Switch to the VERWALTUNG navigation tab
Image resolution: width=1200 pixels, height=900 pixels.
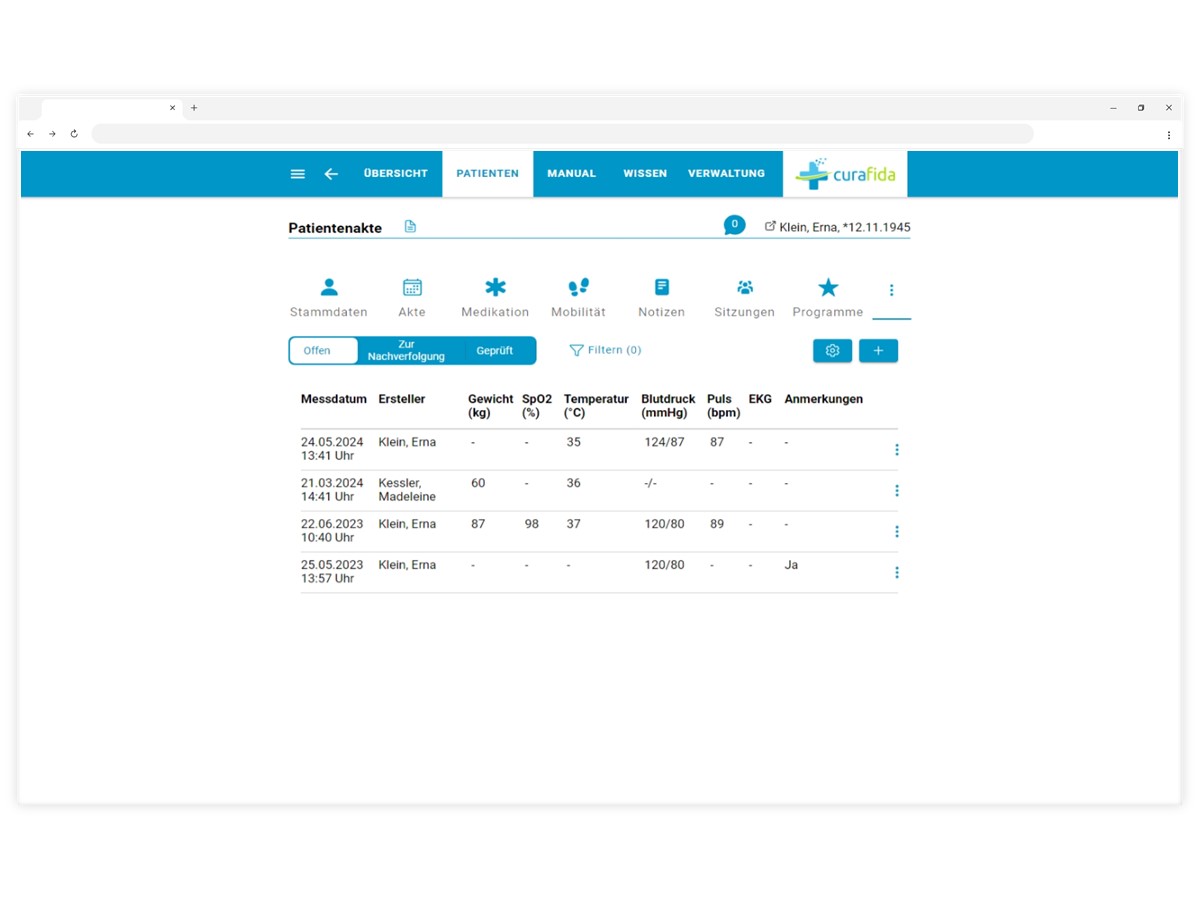coord(726,174)
